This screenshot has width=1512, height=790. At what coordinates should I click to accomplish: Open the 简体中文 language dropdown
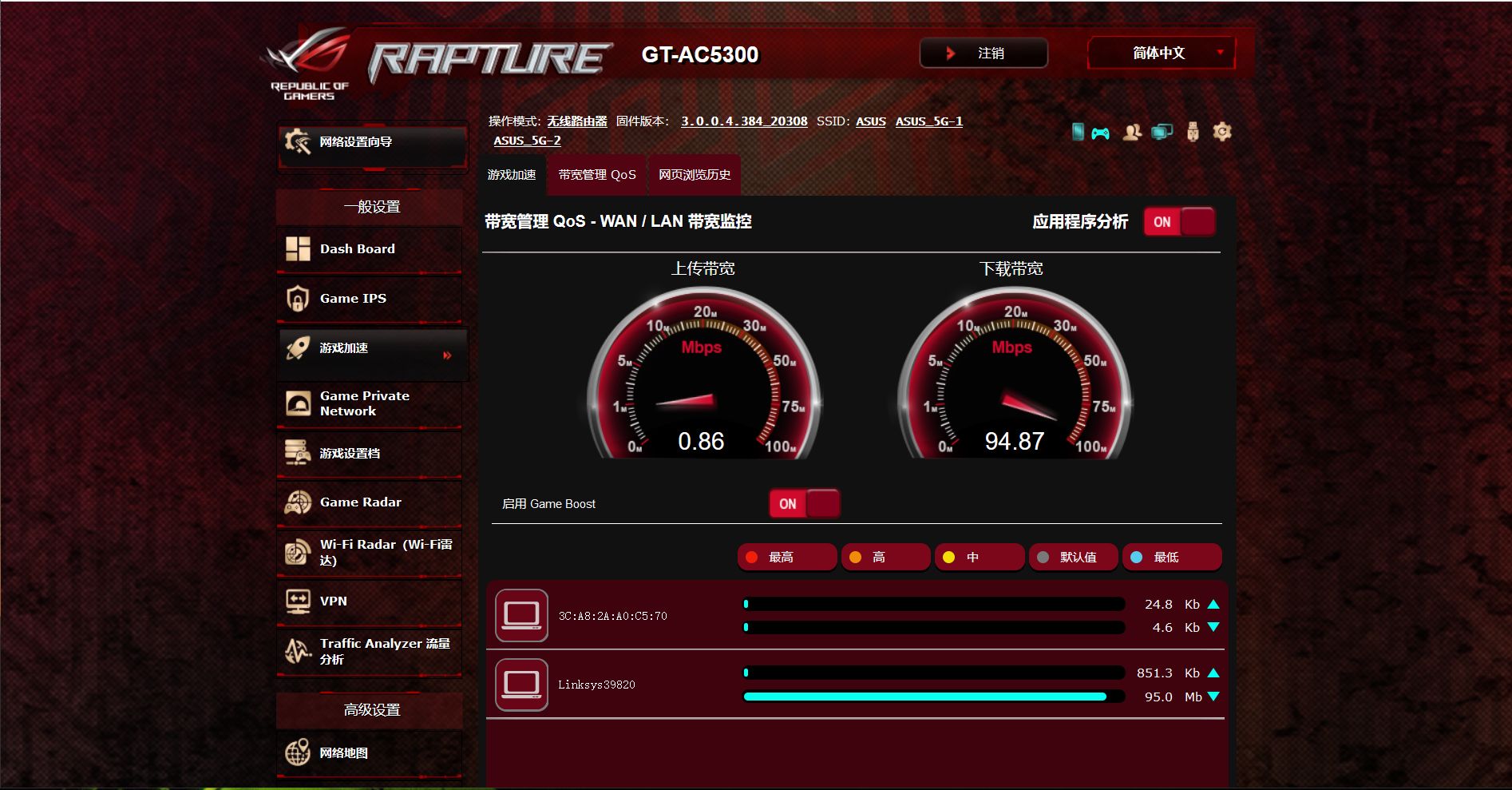click(x=1161, y=54)
